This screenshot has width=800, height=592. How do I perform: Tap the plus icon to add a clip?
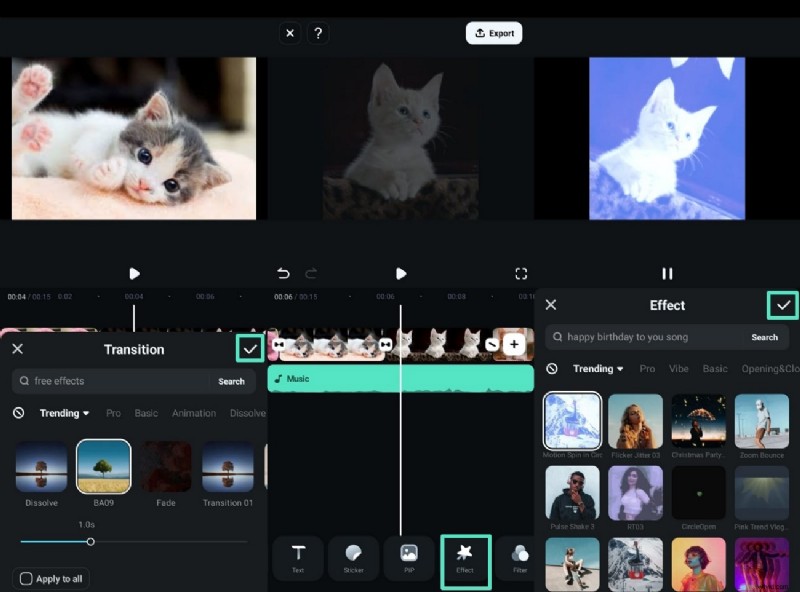[513, 344]
